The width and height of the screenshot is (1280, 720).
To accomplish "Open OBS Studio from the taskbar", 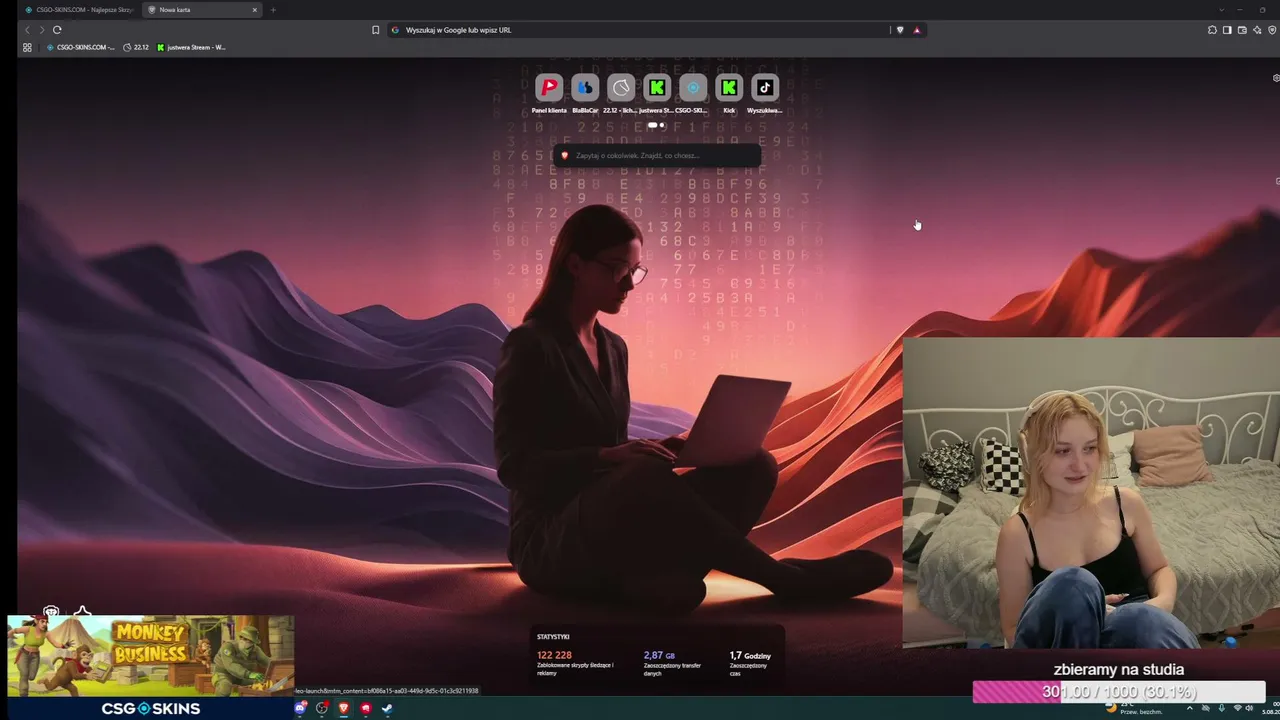I will [x=322, y=708].
